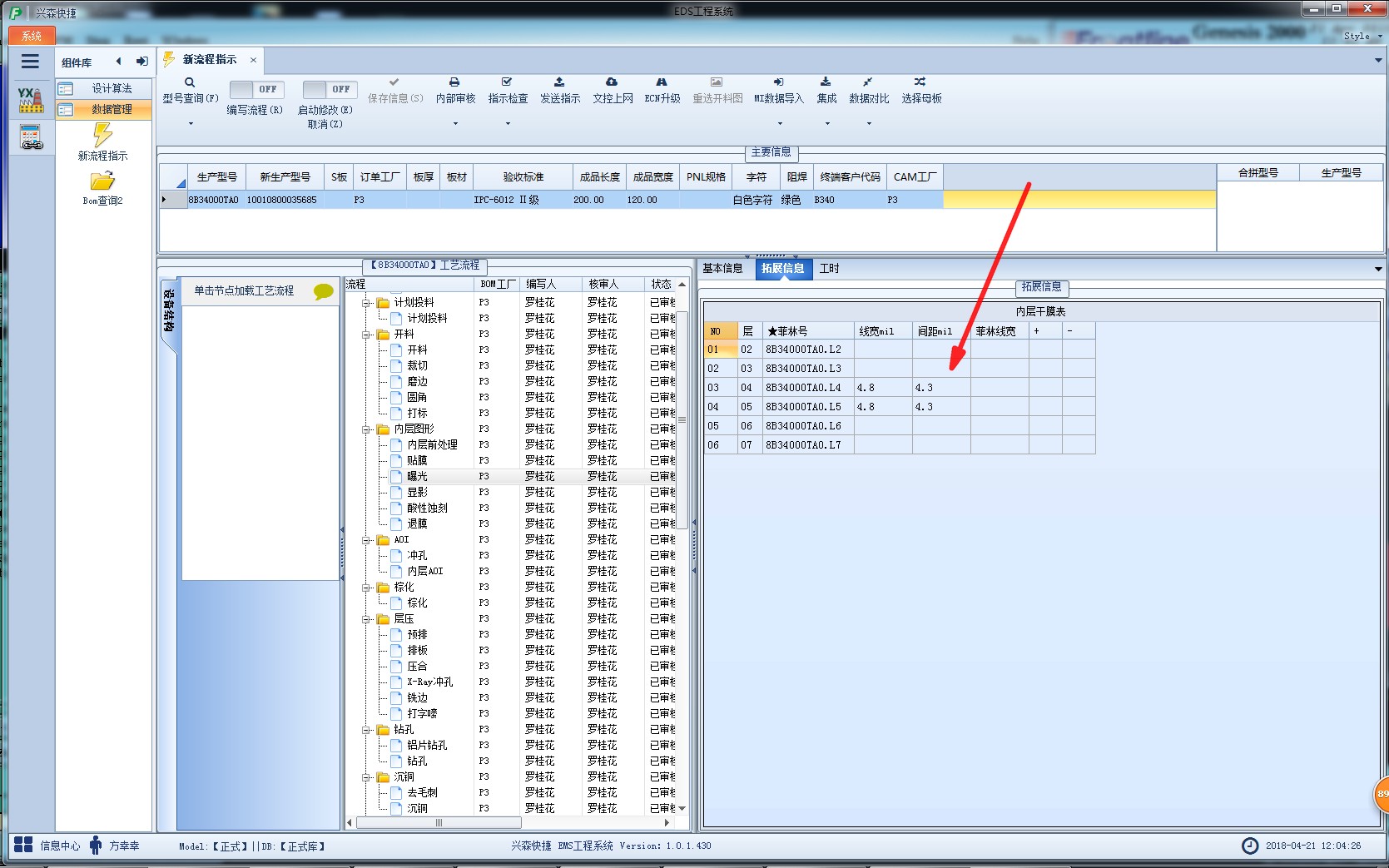Click 指示检查 checkbox icon
The image size is (1389, 868).
[507, 82]
